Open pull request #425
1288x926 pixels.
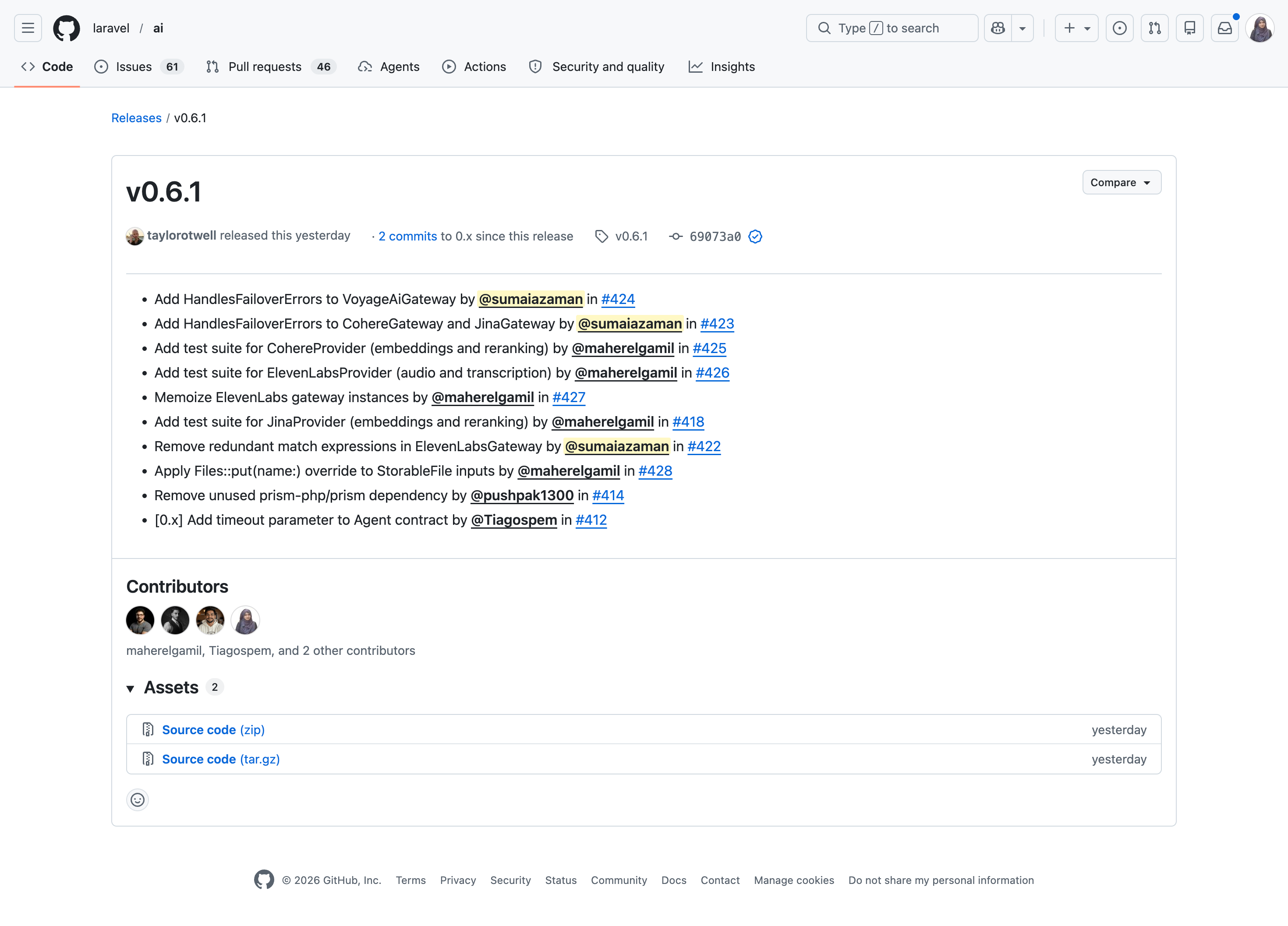pos(709,348)
